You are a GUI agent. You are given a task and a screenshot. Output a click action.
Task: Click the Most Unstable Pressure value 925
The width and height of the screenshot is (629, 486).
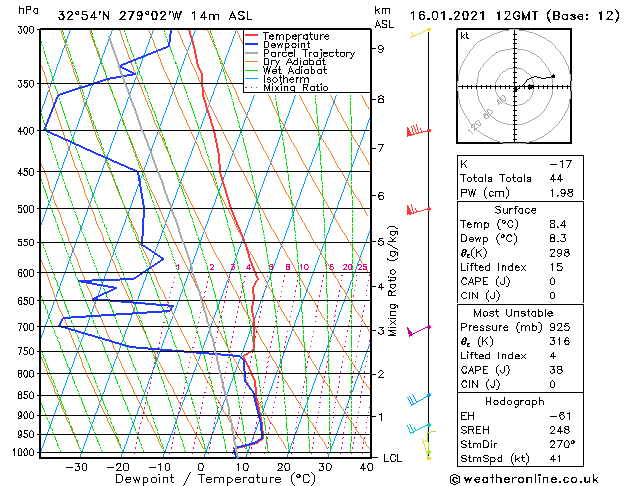pyautogui.click(x=560, y=327)
